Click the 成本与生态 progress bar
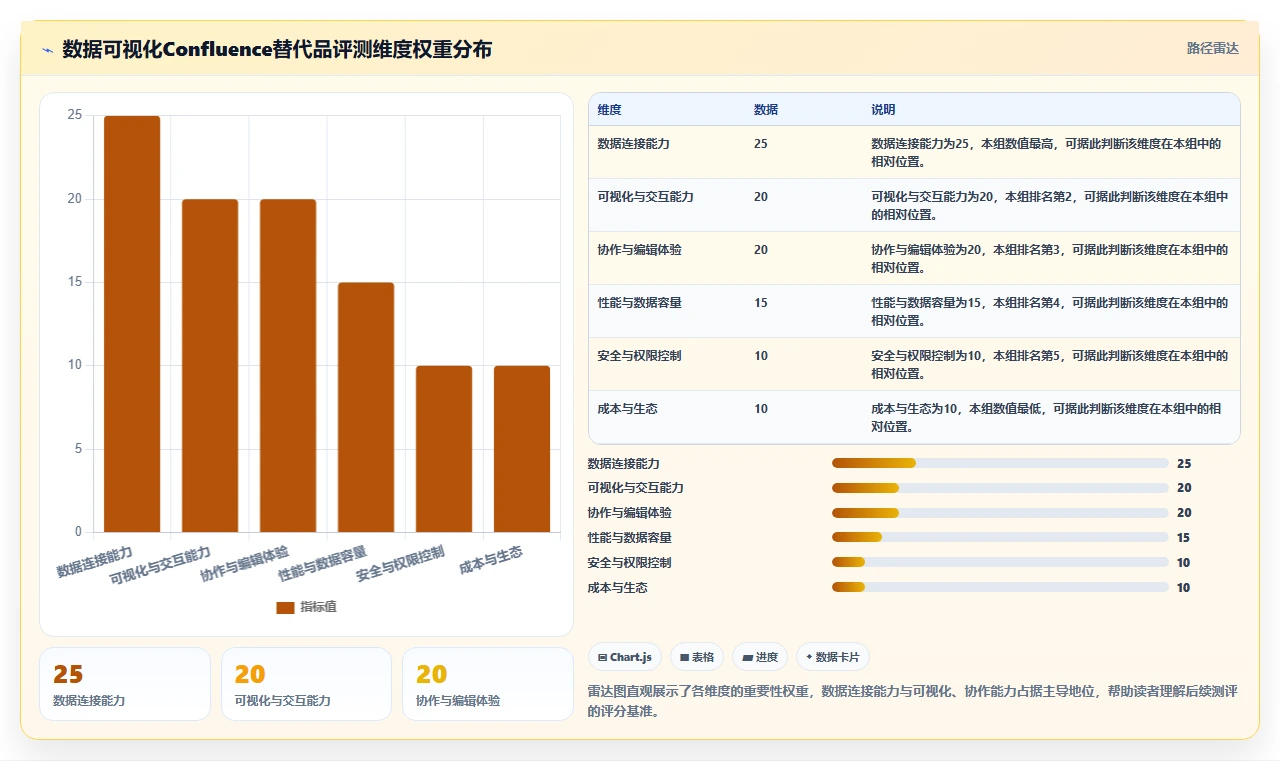Screen dimensions: 1280x761 coord(1000,588)
